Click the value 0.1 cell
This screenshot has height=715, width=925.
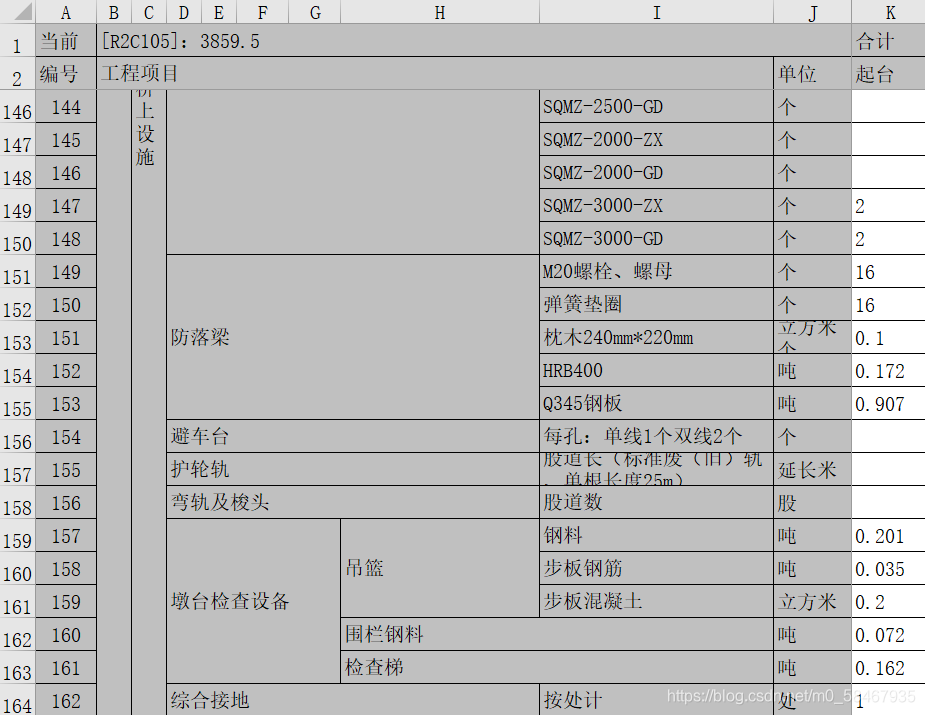[x=888, y=338]
